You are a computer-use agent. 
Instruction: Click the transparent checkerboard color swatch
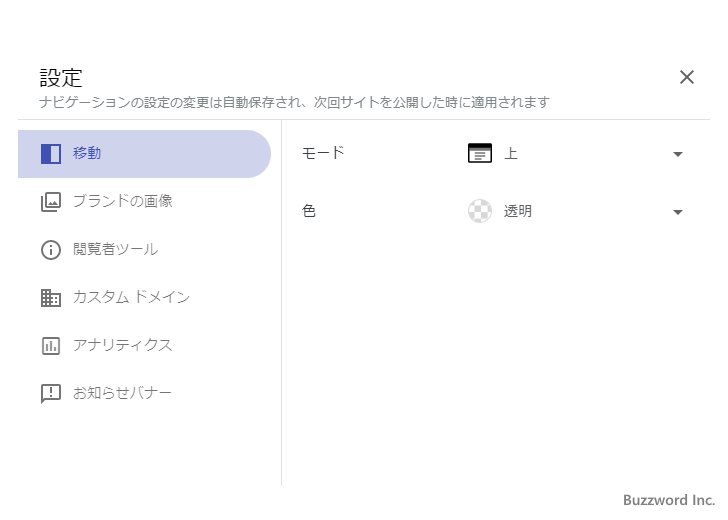point(480,211)
